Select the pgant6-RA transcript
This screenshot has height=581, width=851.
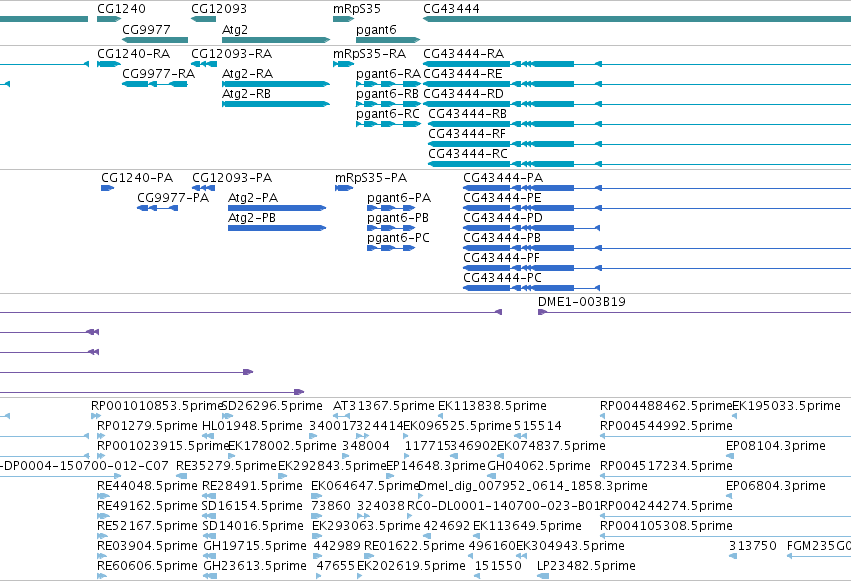pos(388,84)
